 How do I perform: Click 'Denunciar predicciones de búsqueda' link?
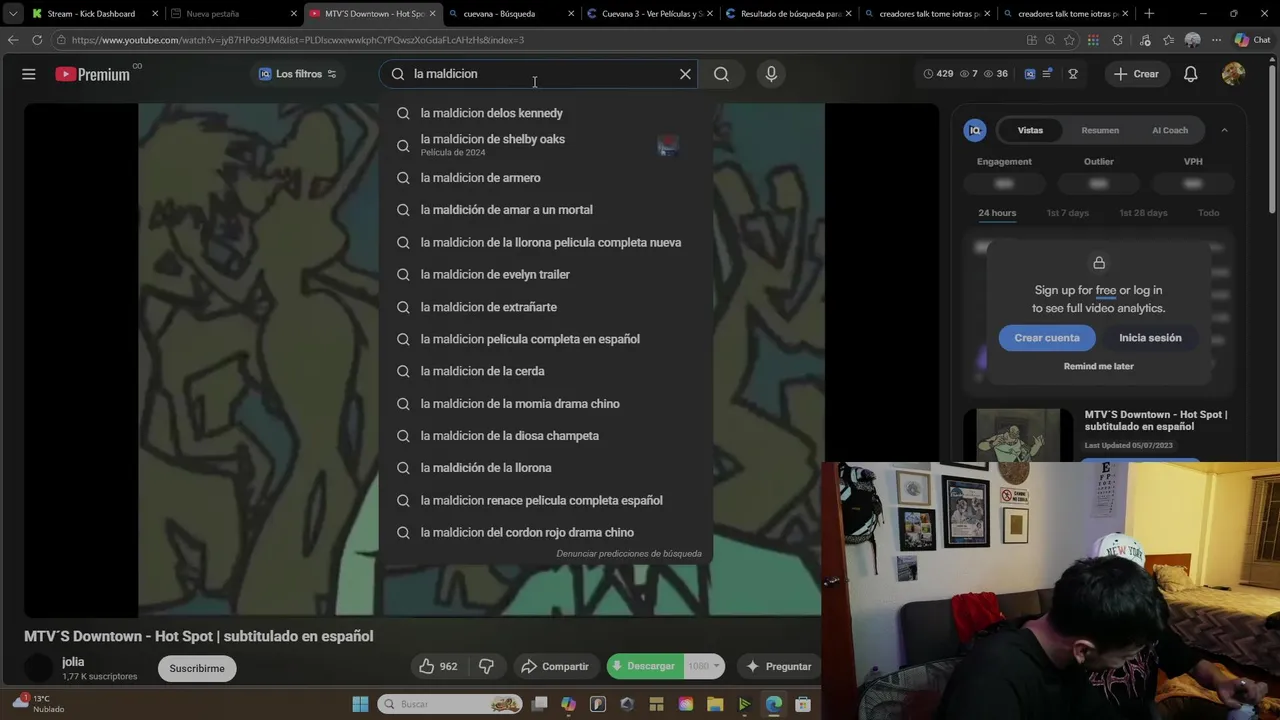coord(629,553)
